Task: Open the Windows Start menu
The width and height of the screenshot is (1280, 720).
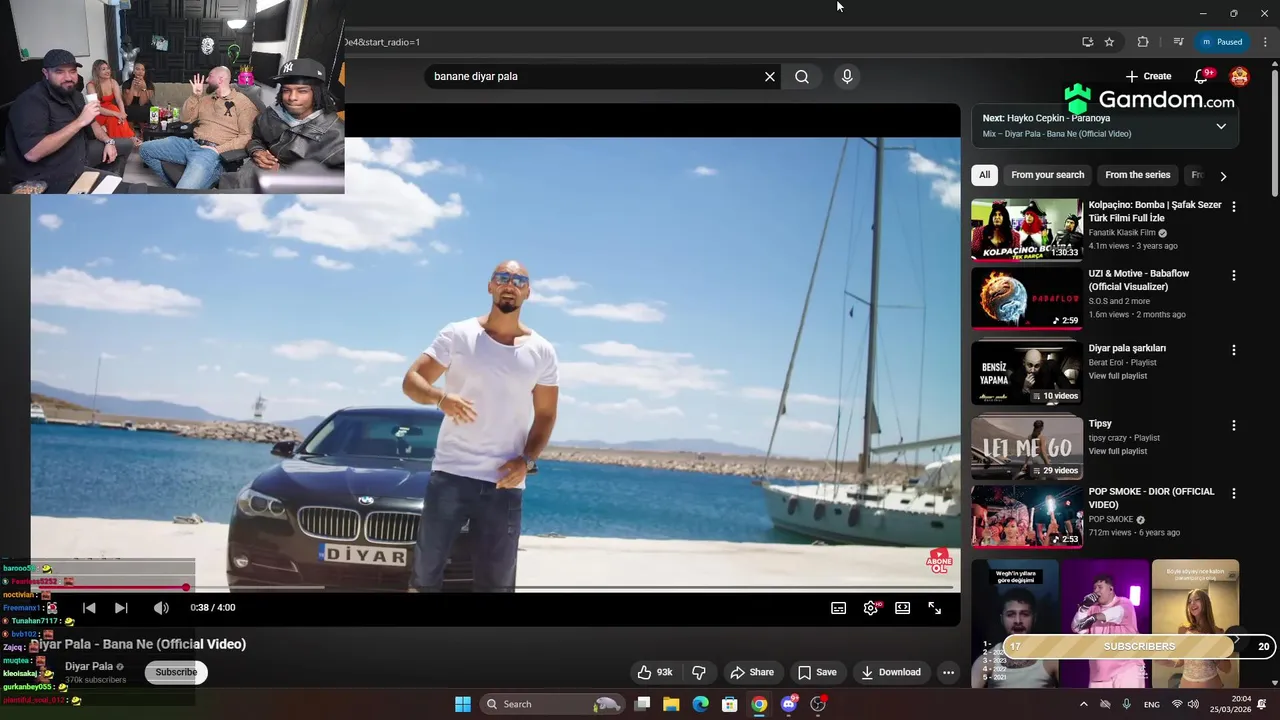Action: point(463,704)
